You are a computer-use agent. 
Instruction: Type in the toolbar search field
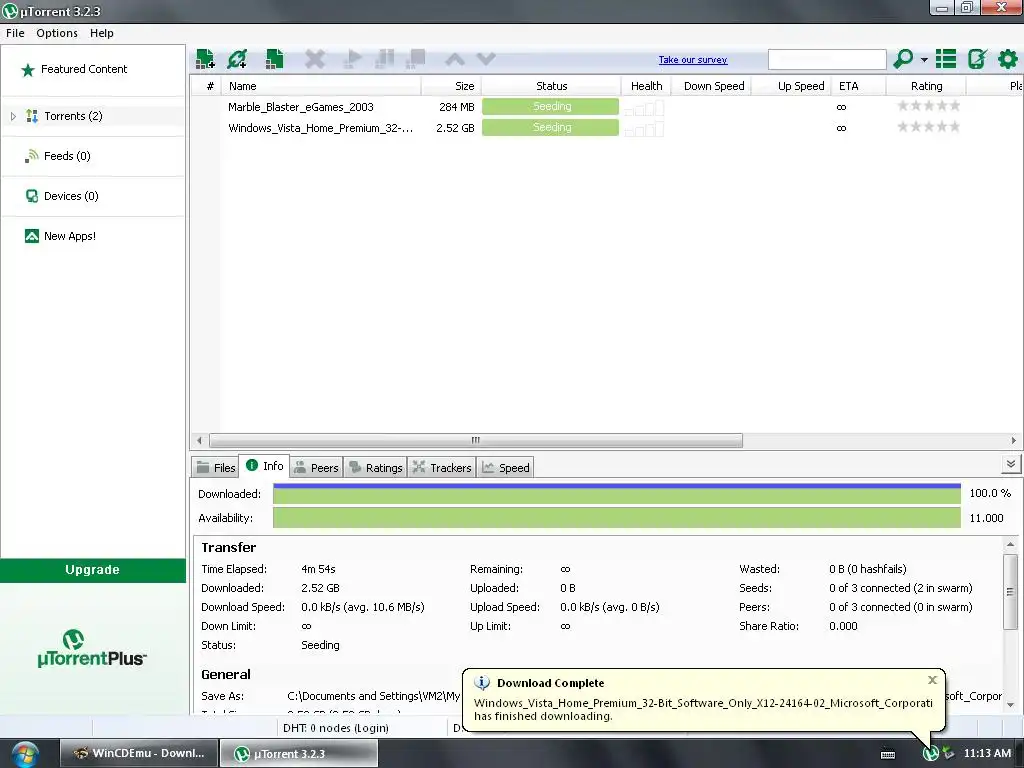click(827, 59)
